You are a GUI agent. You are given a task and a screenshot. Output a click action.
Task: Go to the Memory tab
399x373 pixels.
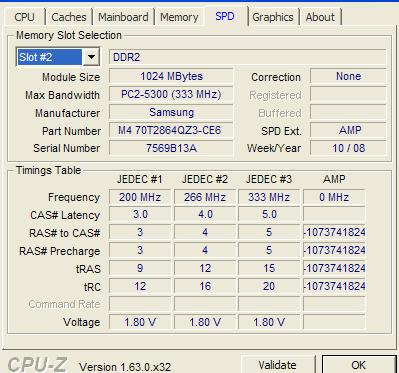(x=179, y=17)
